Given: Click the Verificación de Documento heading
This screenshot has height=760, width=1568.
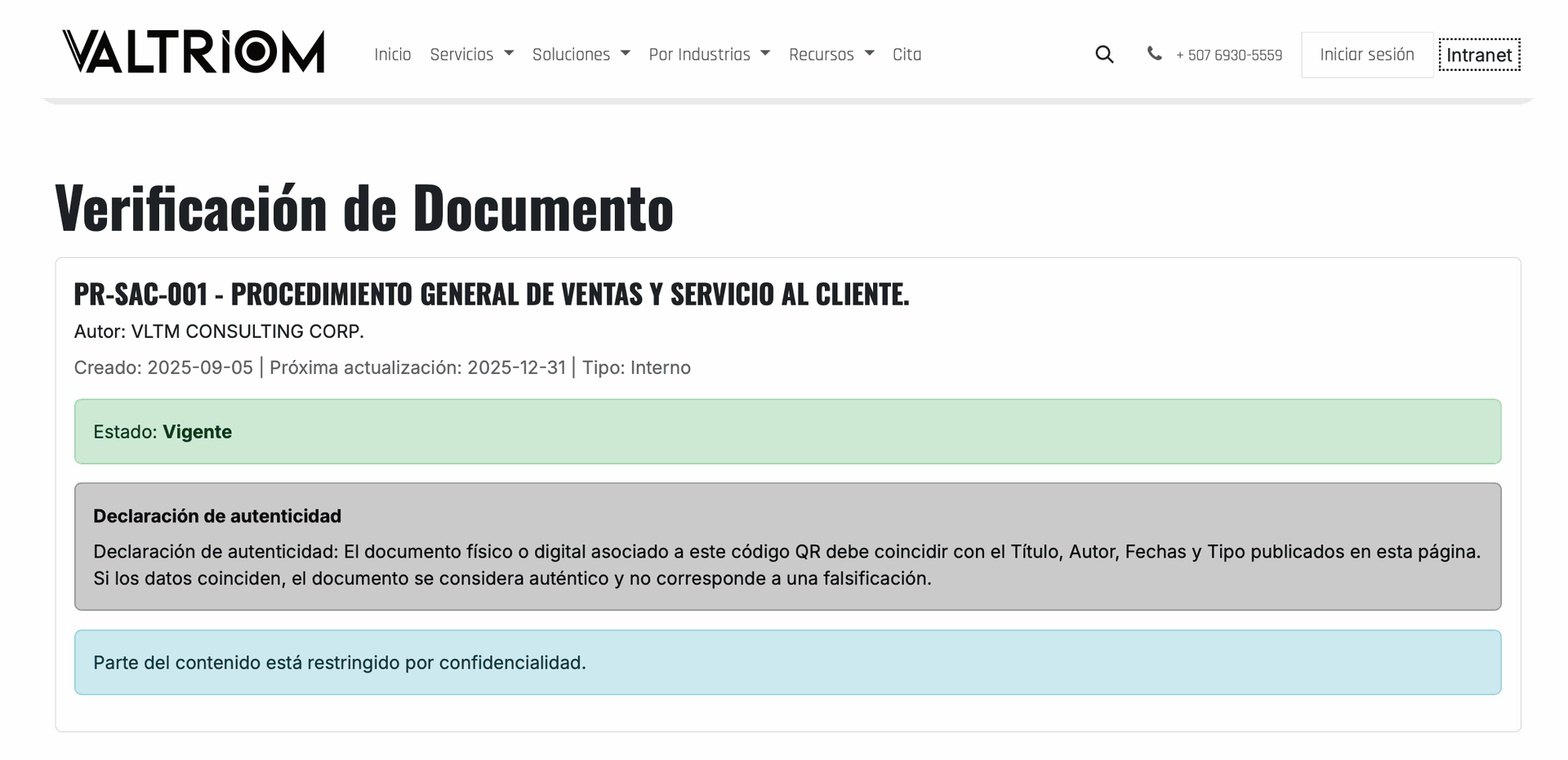Looking at the screenshot, I should [364, 208].
